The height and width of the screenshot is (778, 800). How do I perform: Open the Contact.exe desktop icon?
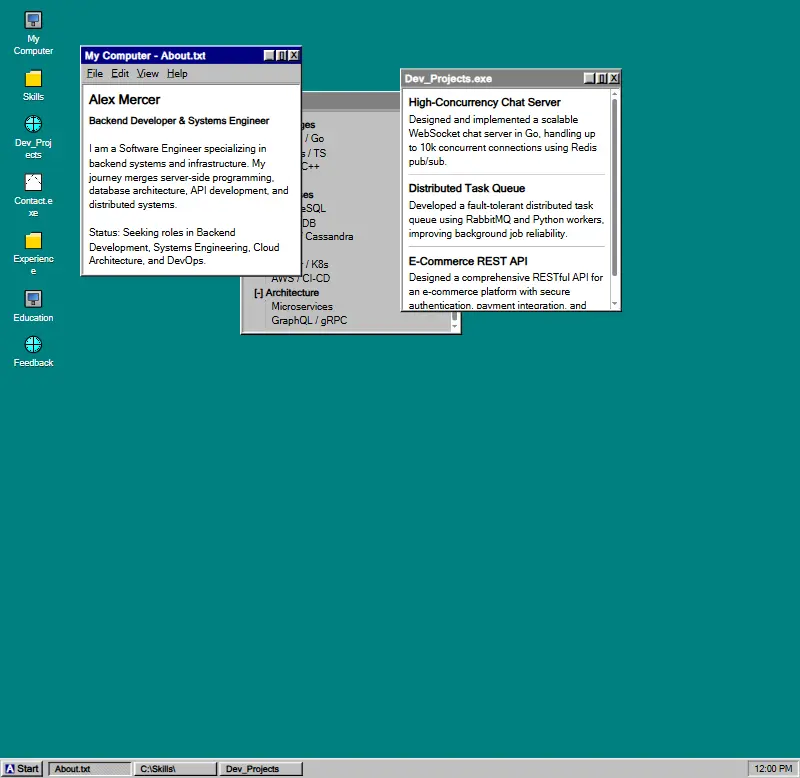coord(33,195)
